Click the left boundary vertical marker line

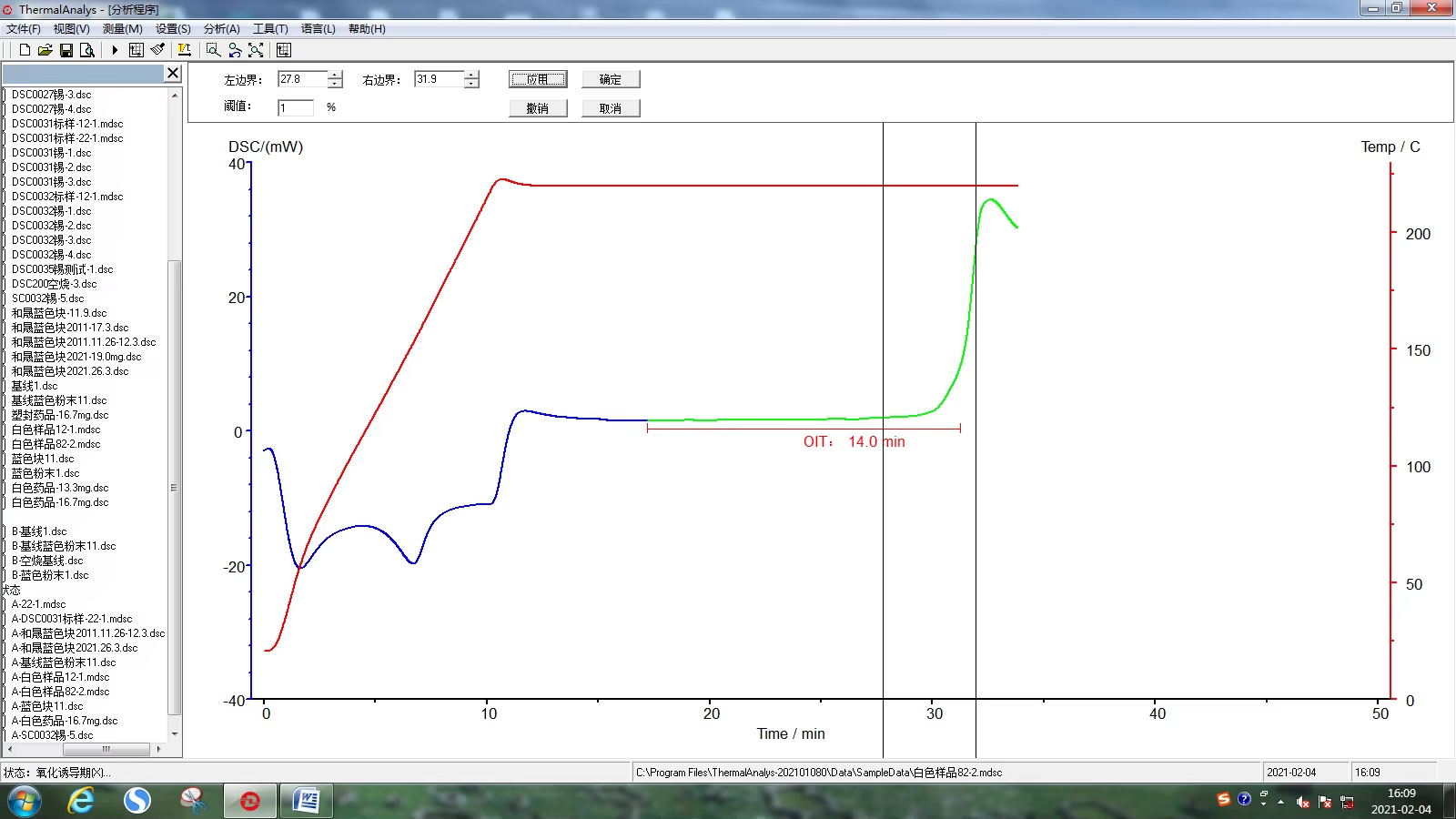click(883, 440)
